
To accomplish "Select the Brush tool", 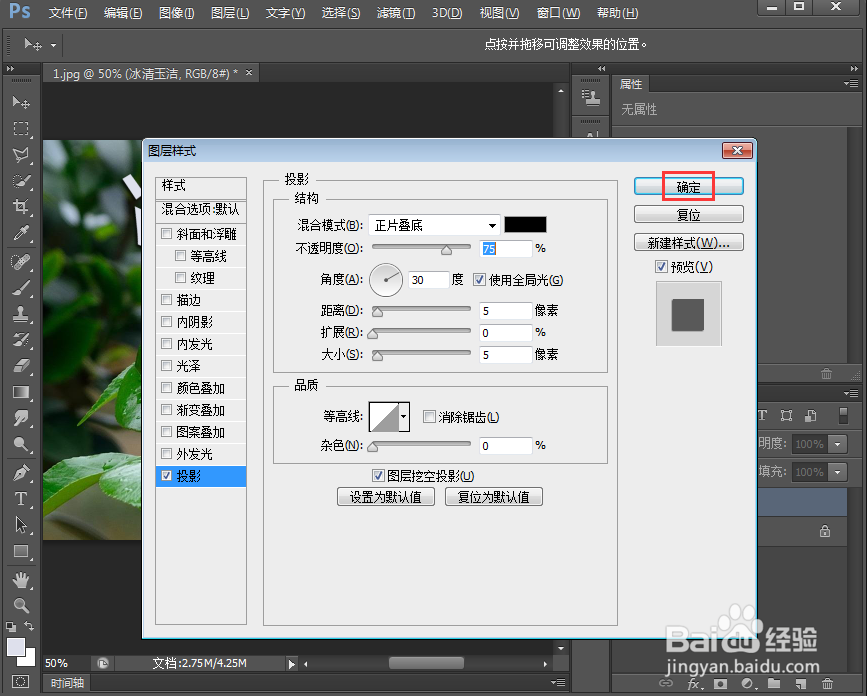I will pos(21,287).
